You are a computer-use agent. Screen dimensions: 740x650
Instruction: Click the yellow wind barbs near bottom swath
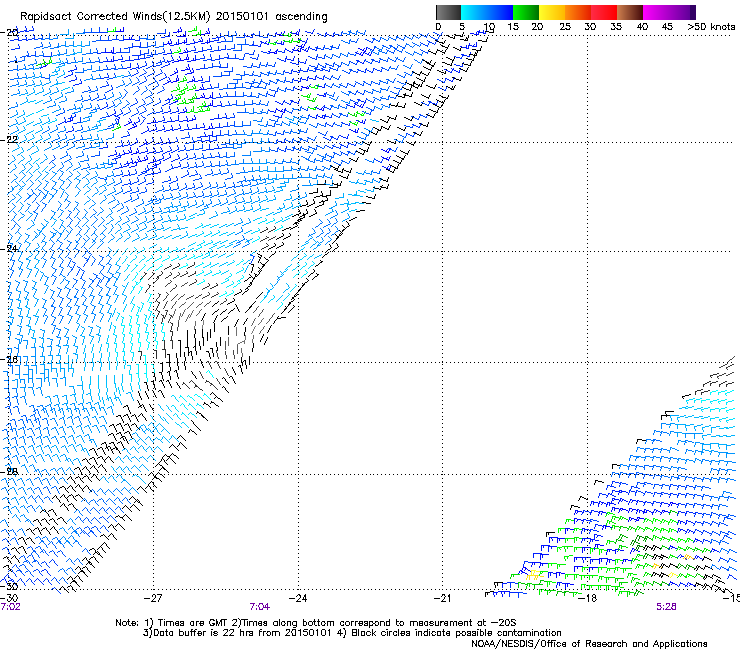(533, 575)
